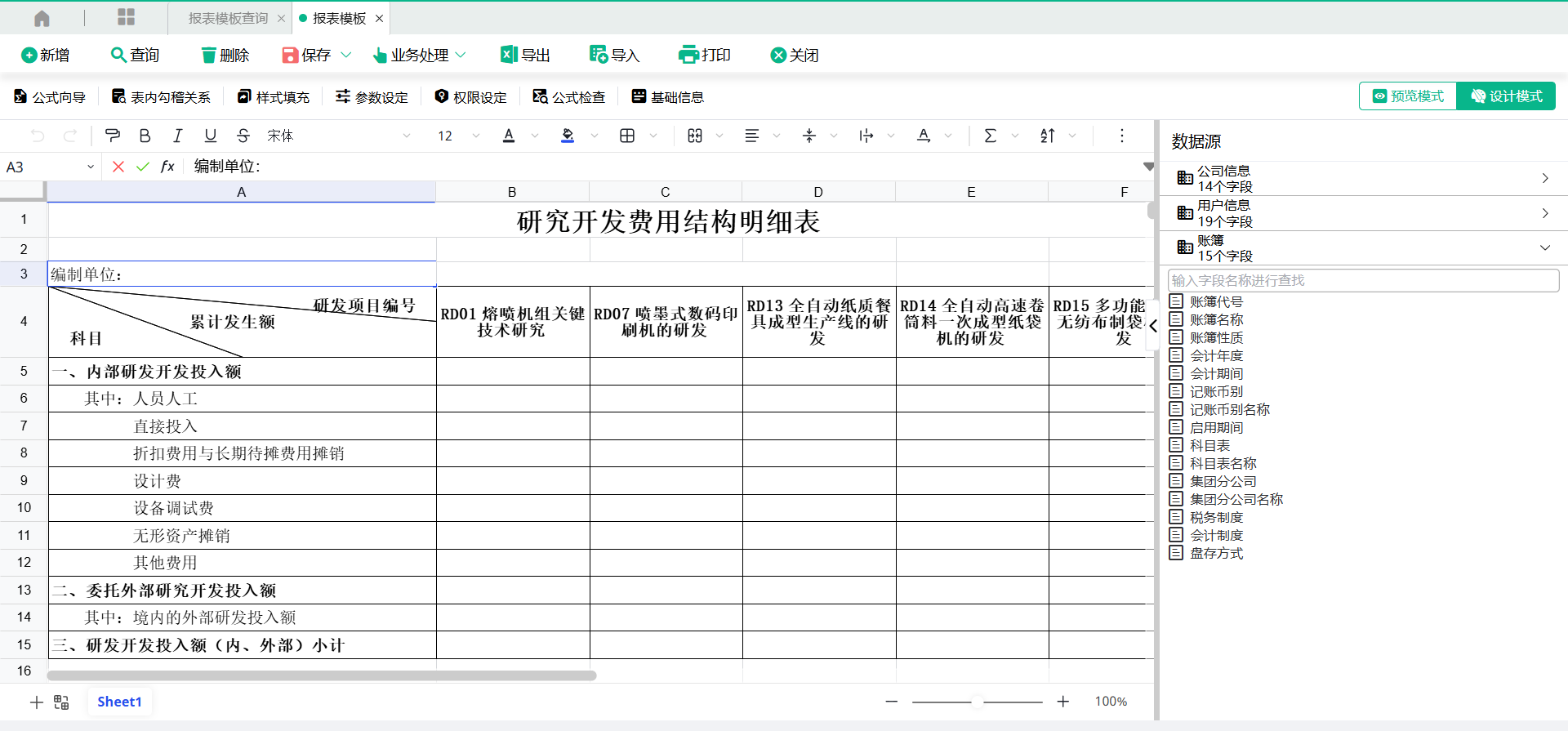This screenshot has height=731, width=1568.
Task: Select the Sheet1 worksheet tab
Action: point(119,702)
